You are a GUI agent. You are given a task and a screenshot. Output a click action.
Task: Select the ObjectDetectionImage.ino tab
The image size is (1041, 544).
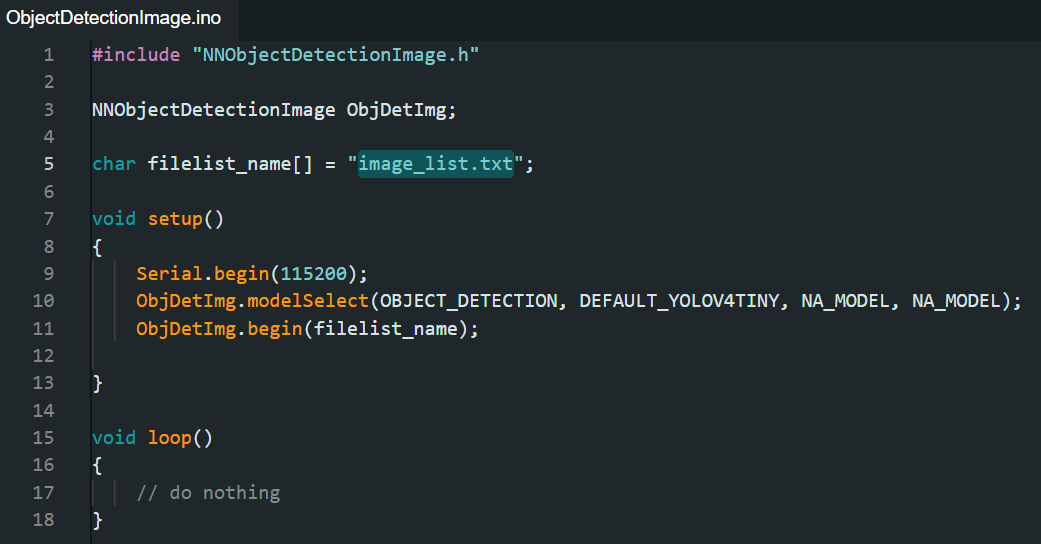pos(114,18)
